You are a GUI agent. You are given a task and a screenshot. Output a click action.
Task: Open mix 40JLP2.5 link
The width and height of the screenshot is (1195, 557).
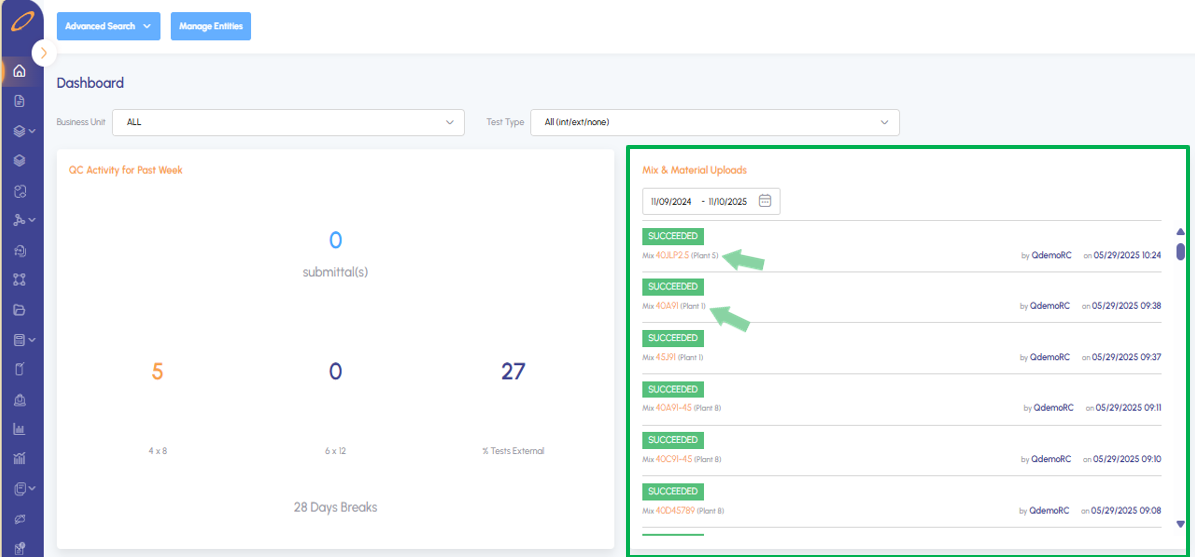point(672,255)
